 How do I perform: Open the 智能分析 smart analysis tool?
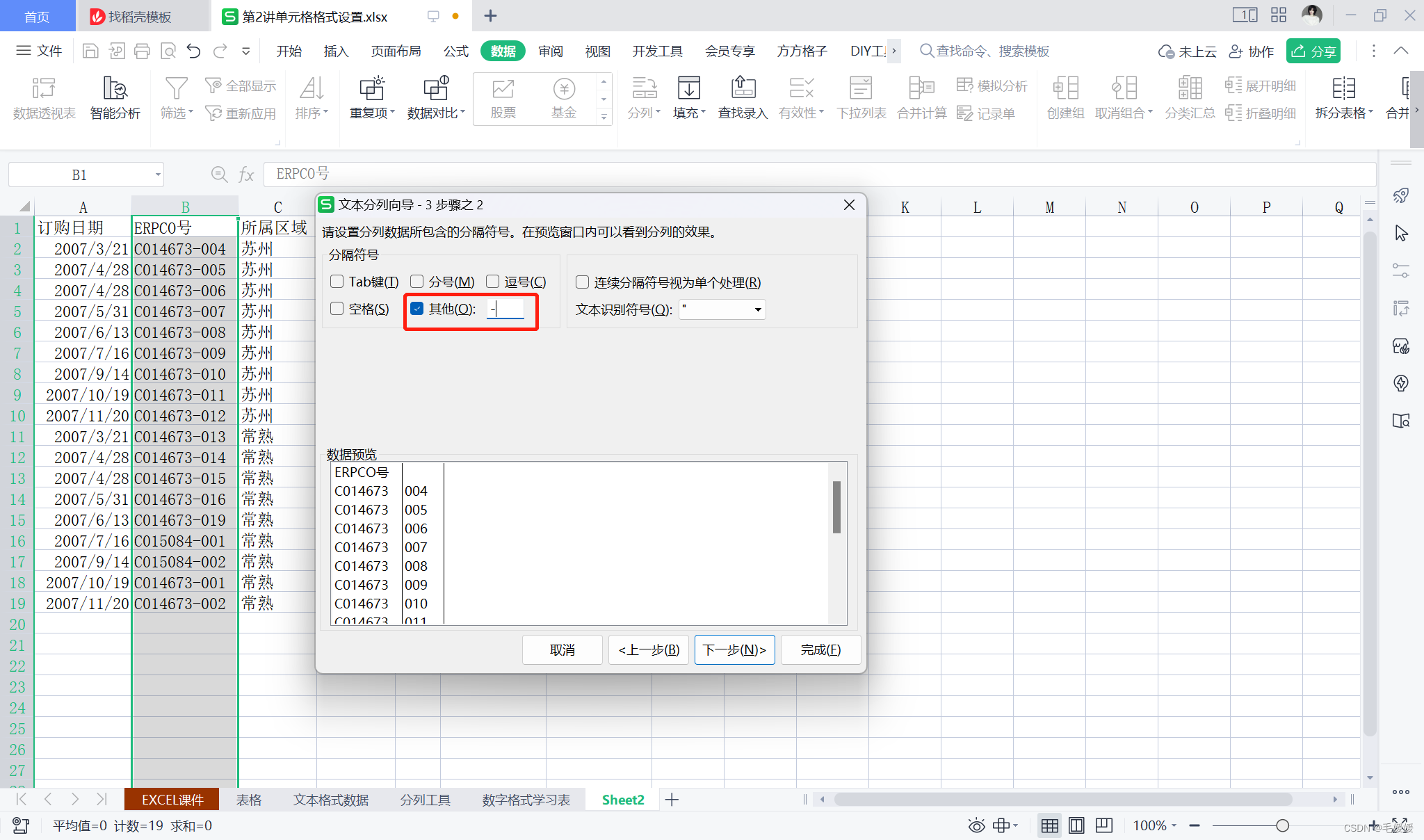click(x=115, y=89)
